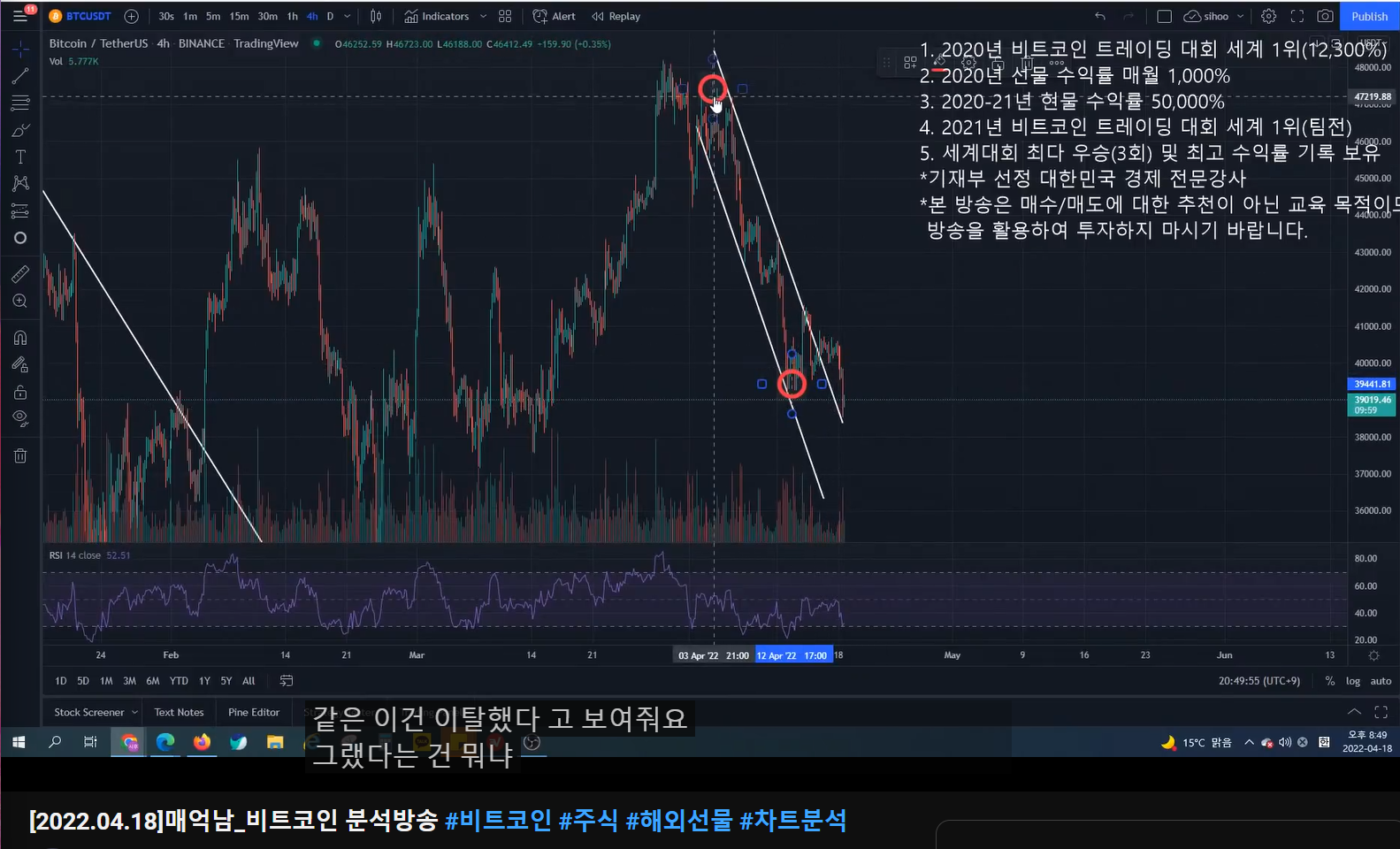Screen dimensions: 1400x849
Task: Start bar Replay mode
Action: pyautogui.click(x=616, y=16)
